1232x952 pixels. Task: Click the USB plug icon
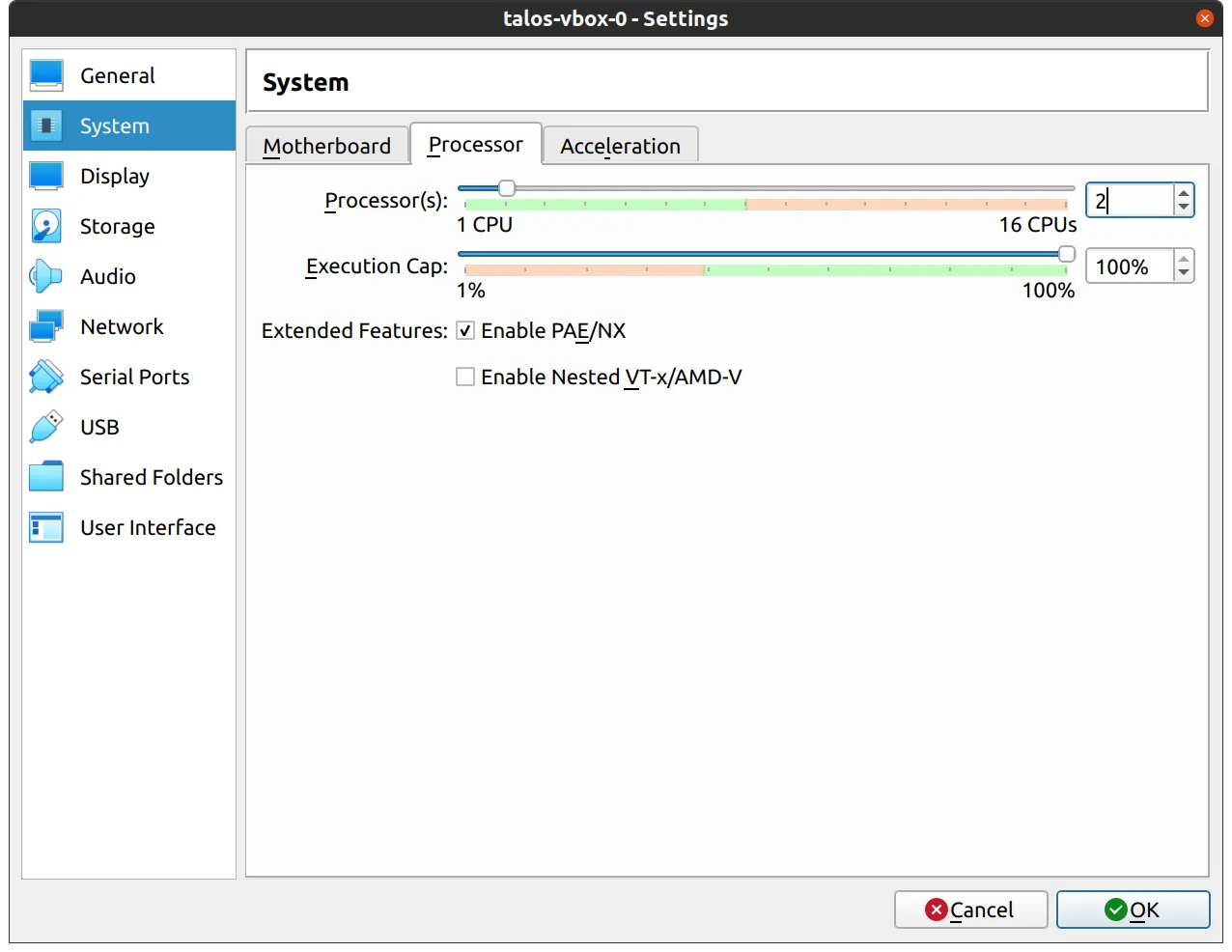coord(46,427)
